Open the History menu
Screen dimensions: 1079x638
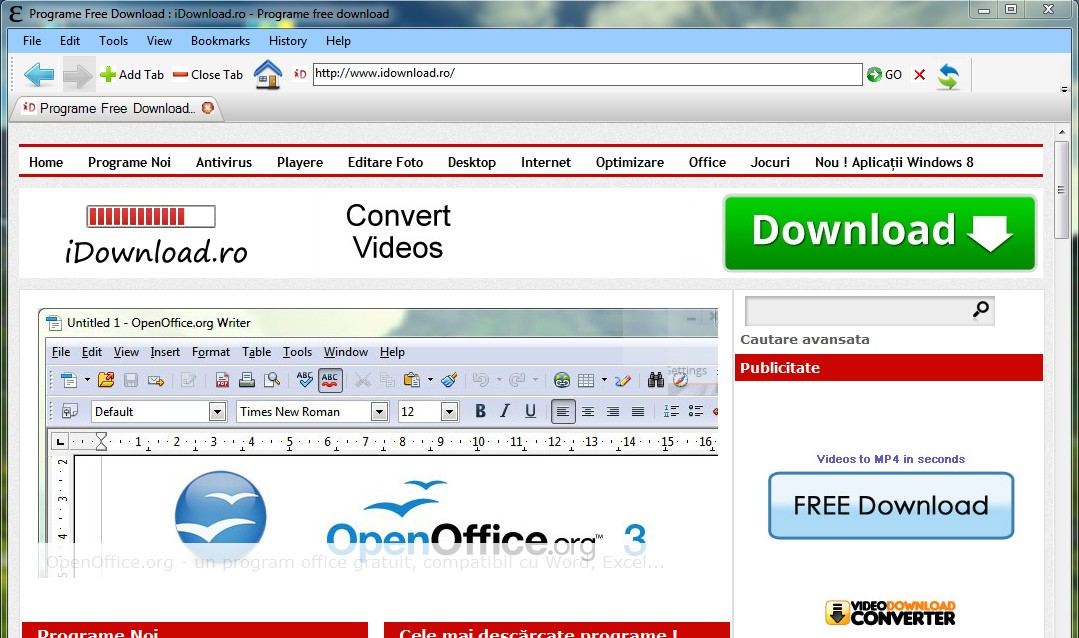point(288,41)
